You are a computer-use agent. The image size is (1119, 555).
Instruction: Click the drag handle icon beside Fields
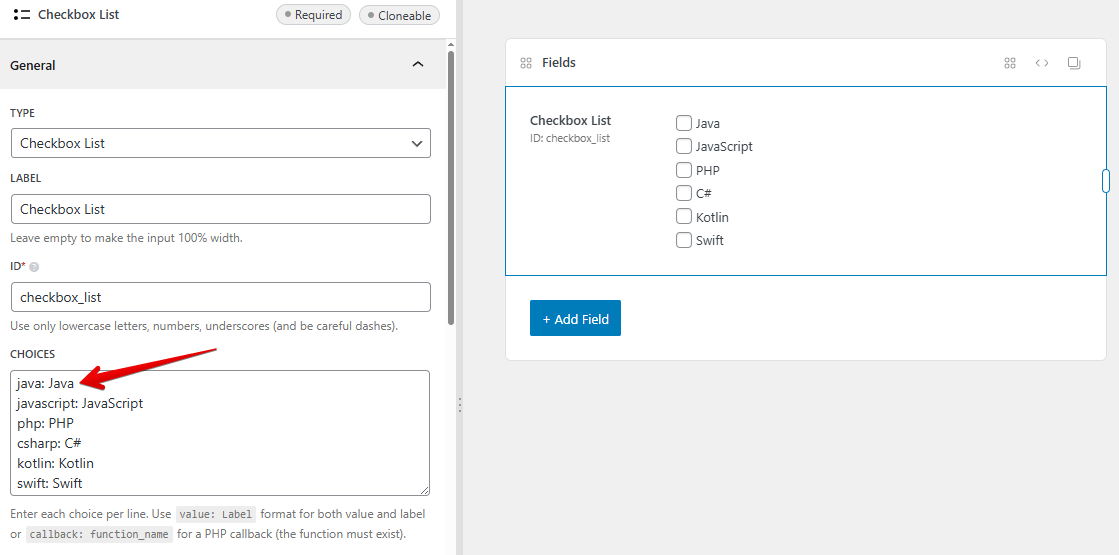coord(526,63)
